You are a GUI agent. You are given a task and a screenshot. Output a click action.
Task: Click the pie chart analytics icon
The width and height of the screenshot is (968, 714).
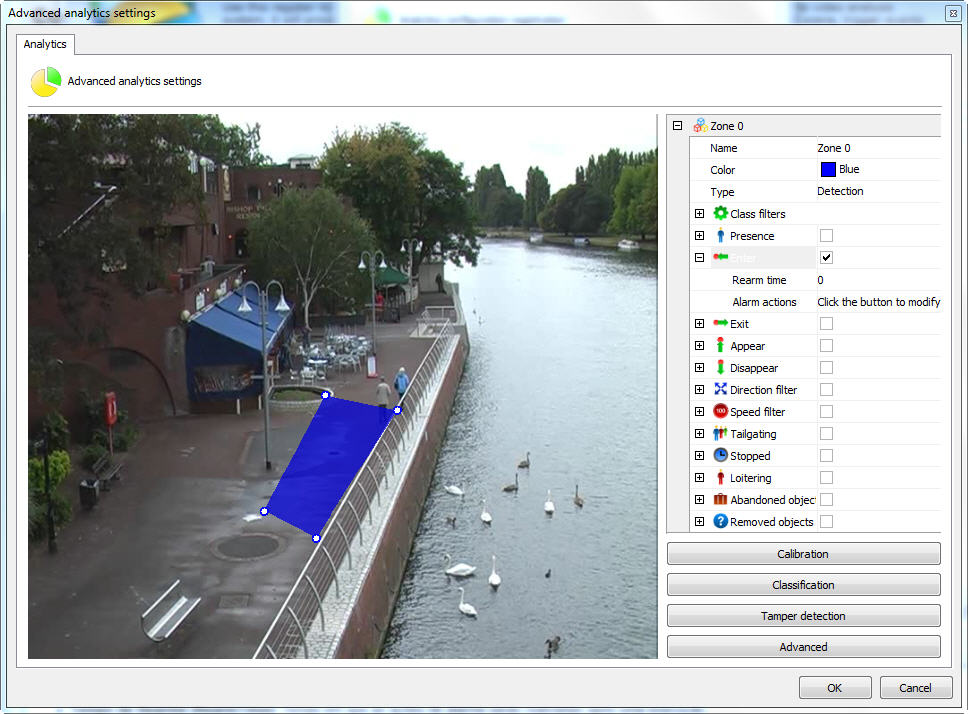pyautogui.click(x=46, y=81)
